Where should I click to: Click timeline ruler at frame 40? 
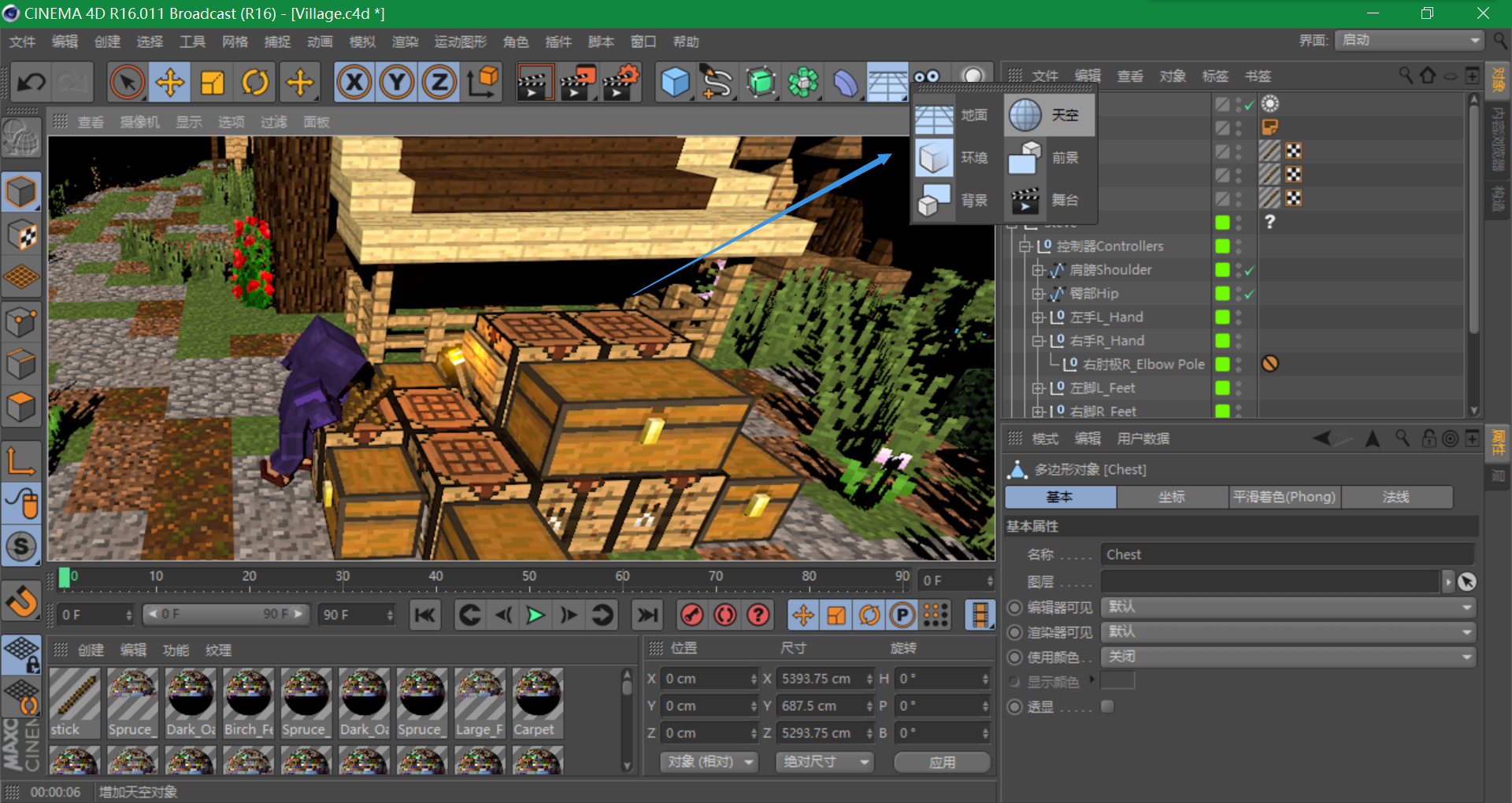[x=435, y=577]
